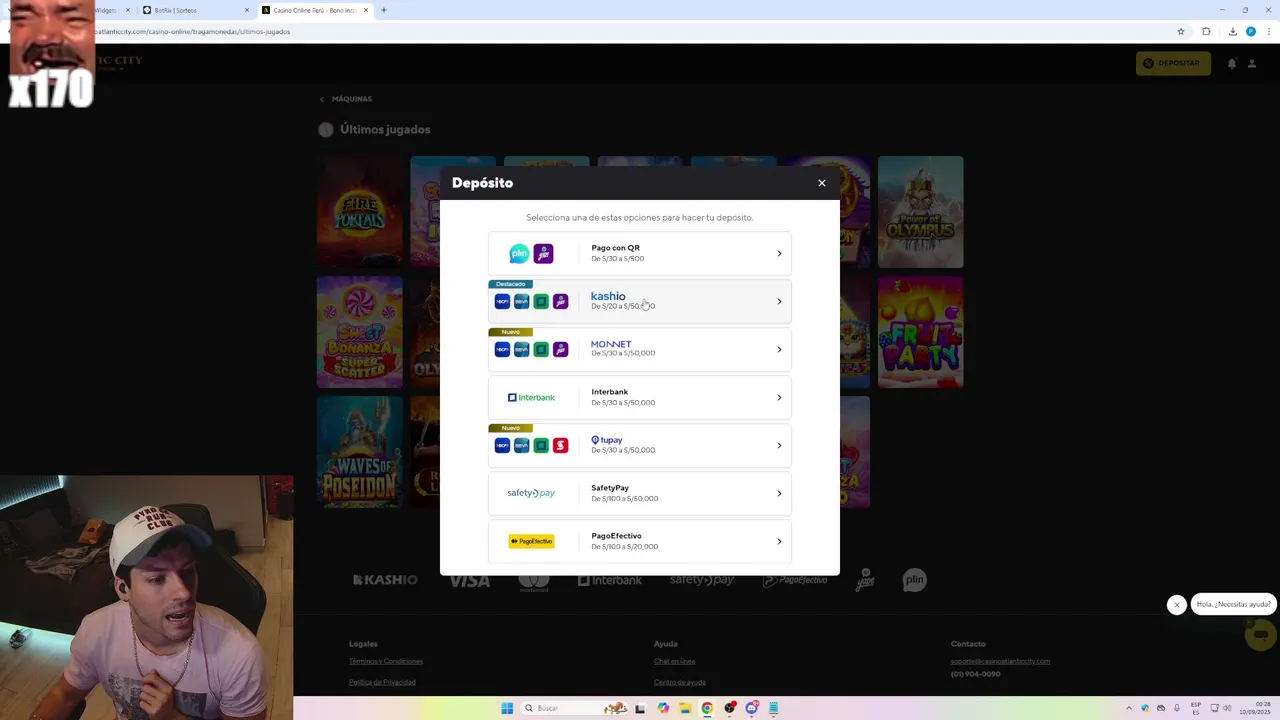The image size is (1280, 720).
Task: Choose the Kashio deposit method
Action: (x=640, y=301)
